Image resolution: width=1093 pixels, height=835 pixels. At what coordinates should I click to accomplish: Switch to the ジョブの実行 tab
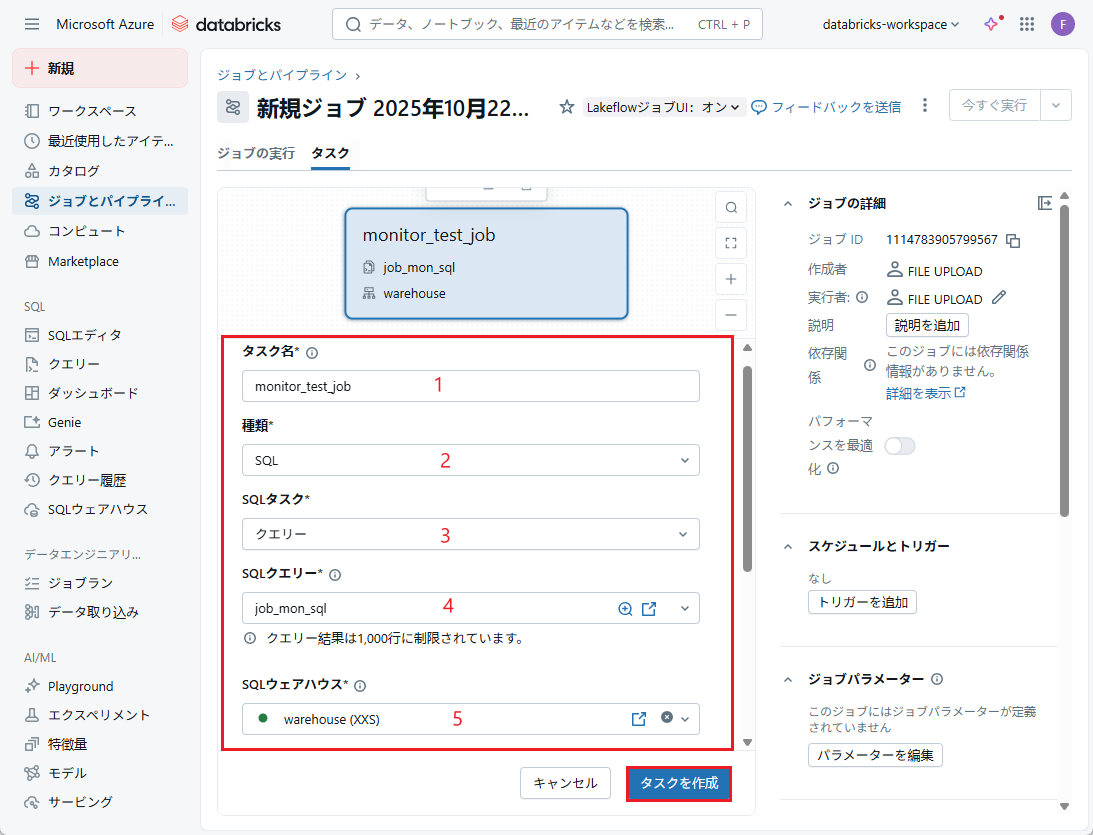[256, 153]
